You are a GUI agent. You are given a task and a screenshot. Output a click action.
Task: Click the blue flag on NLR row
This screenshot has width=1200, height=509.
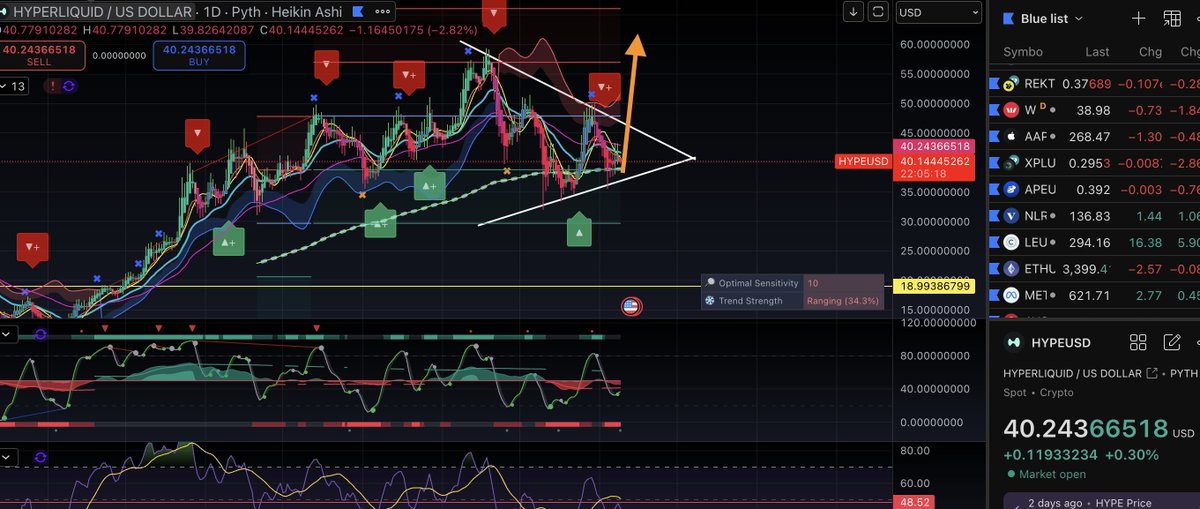[994, 215]
